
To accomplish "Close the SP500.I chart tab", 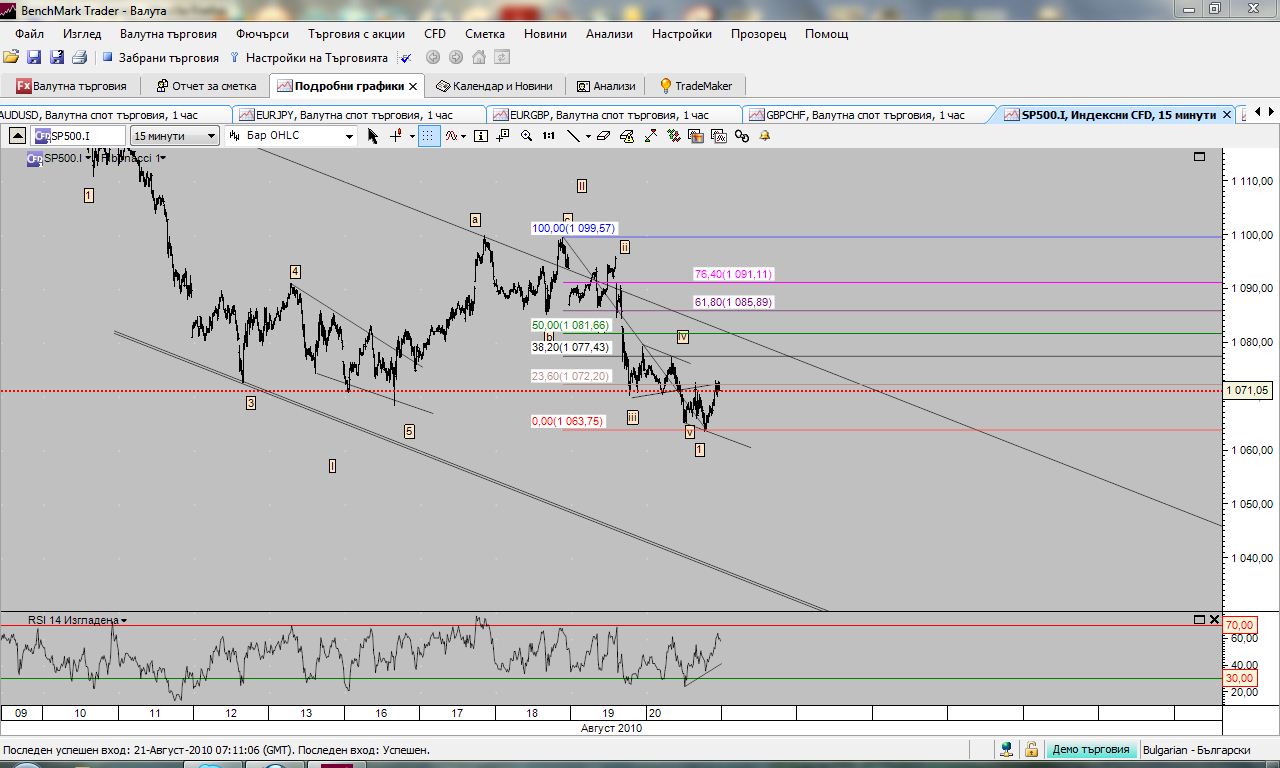I will [x=1227, y=115].
